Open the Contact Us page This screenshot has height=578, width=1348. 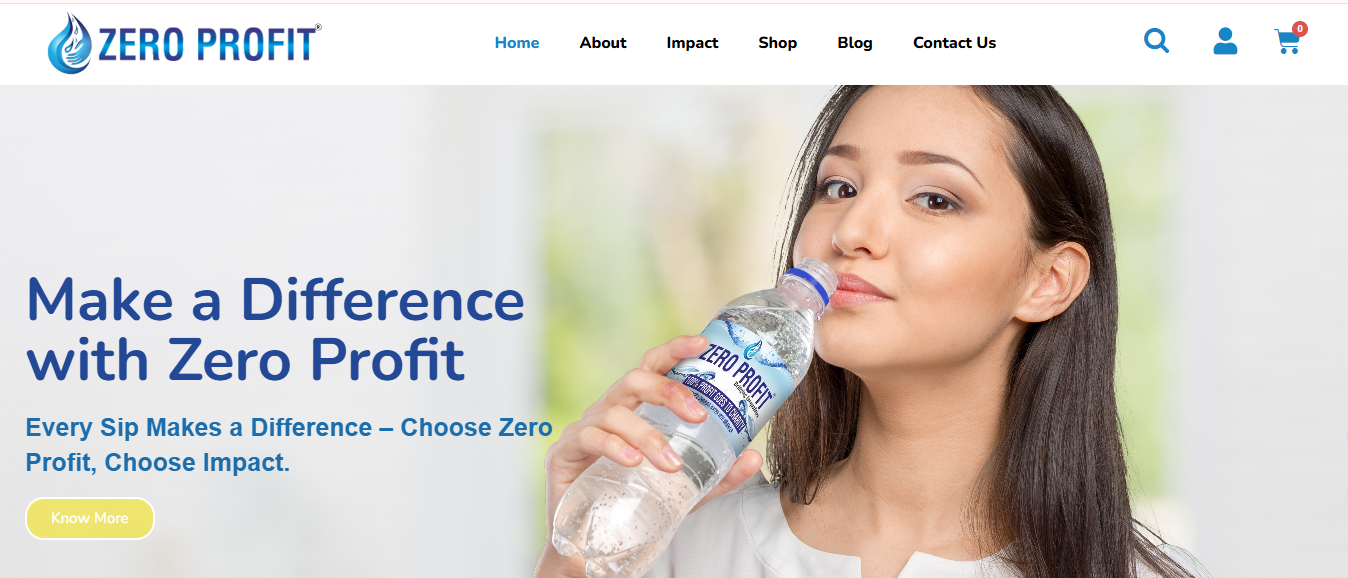click(x=954, y=43)
